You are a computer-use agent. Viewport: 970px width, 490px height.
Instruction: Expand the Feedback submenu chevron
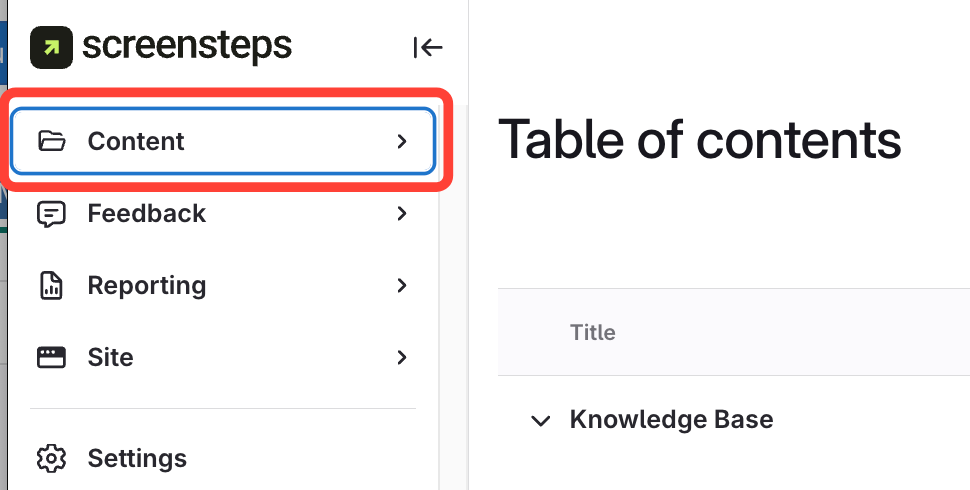402,214
